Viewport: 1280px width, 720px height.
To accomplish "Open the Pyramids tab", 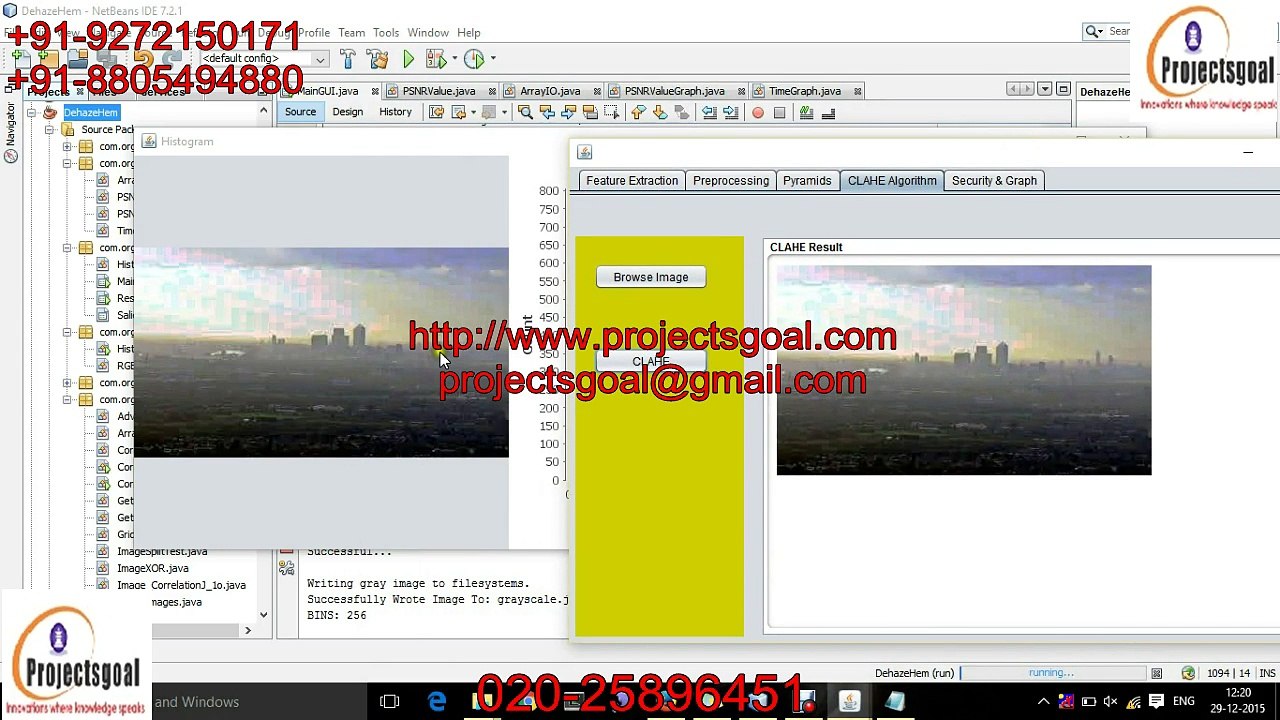I will pyautogui.click(x=807, y=181).
